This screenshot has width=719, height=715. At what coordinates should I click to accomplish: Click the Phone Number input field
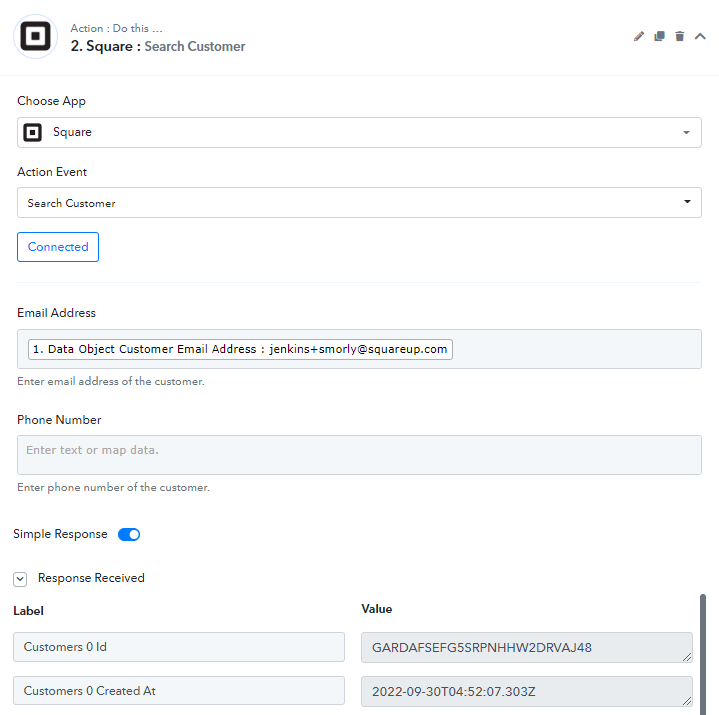pos(359,454)
